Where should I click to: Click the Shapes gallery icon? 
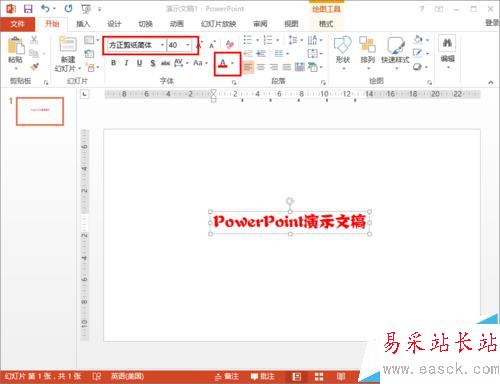coord(343,45)
